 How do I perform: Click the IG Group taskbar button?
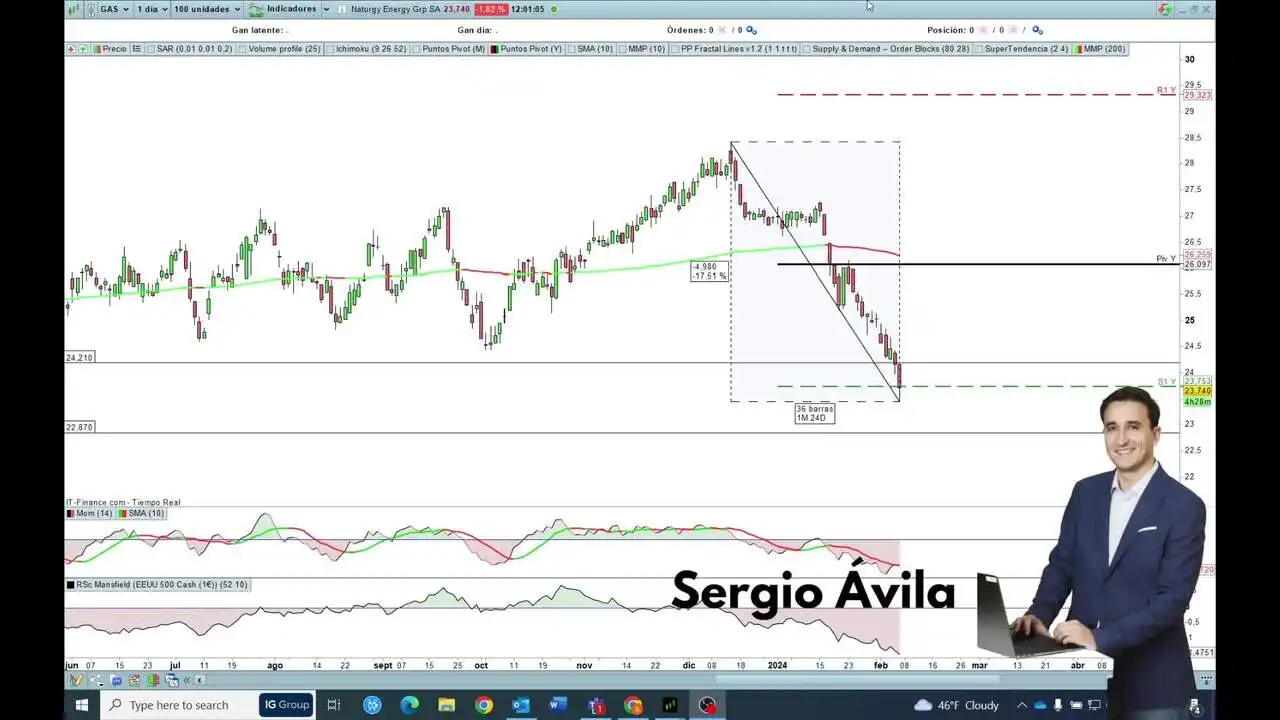click(x=287, y=705)
